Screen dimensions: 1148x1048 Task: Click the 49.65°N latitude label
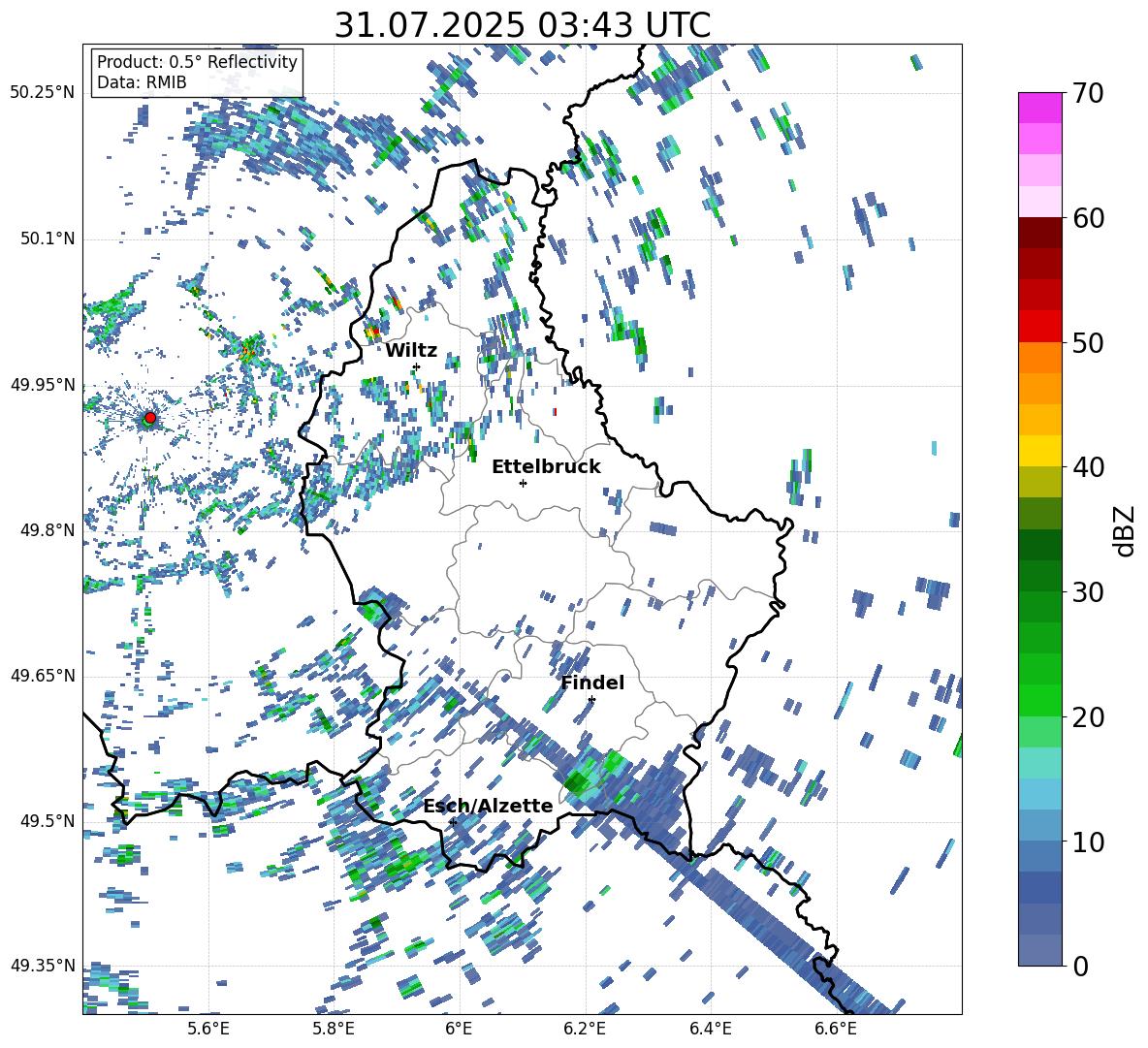coord(43,675)
